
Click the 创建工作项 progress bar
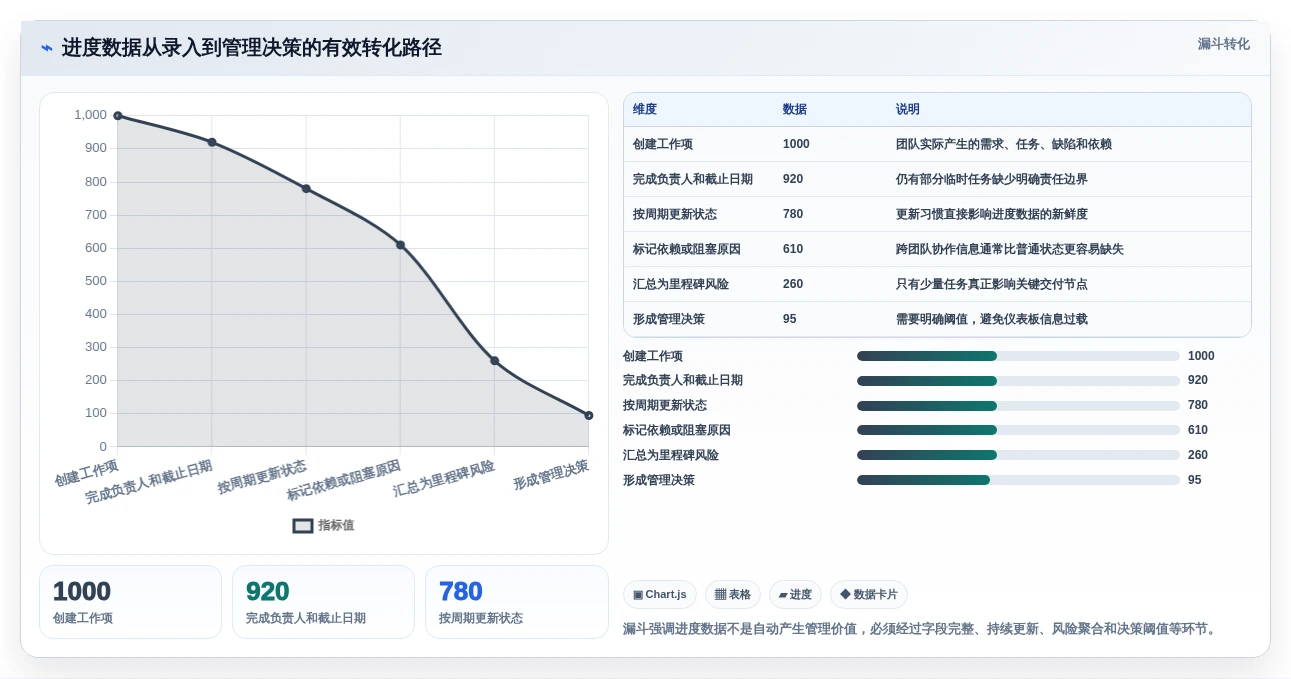[x=1018, y=356]
